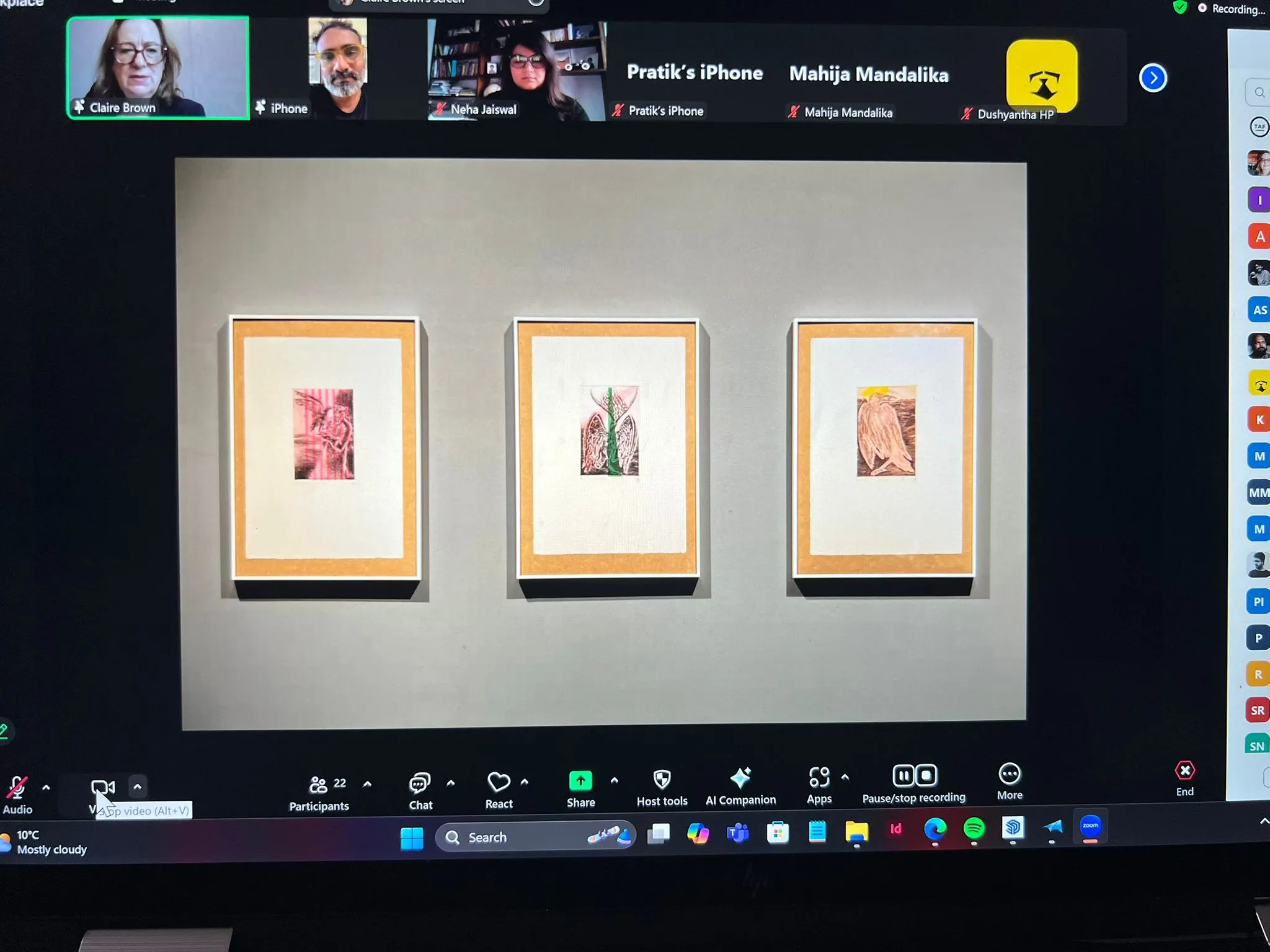The width and height of the screenshot is (1270, 952).
Task: Open the React heart icon
Action: 499,783
